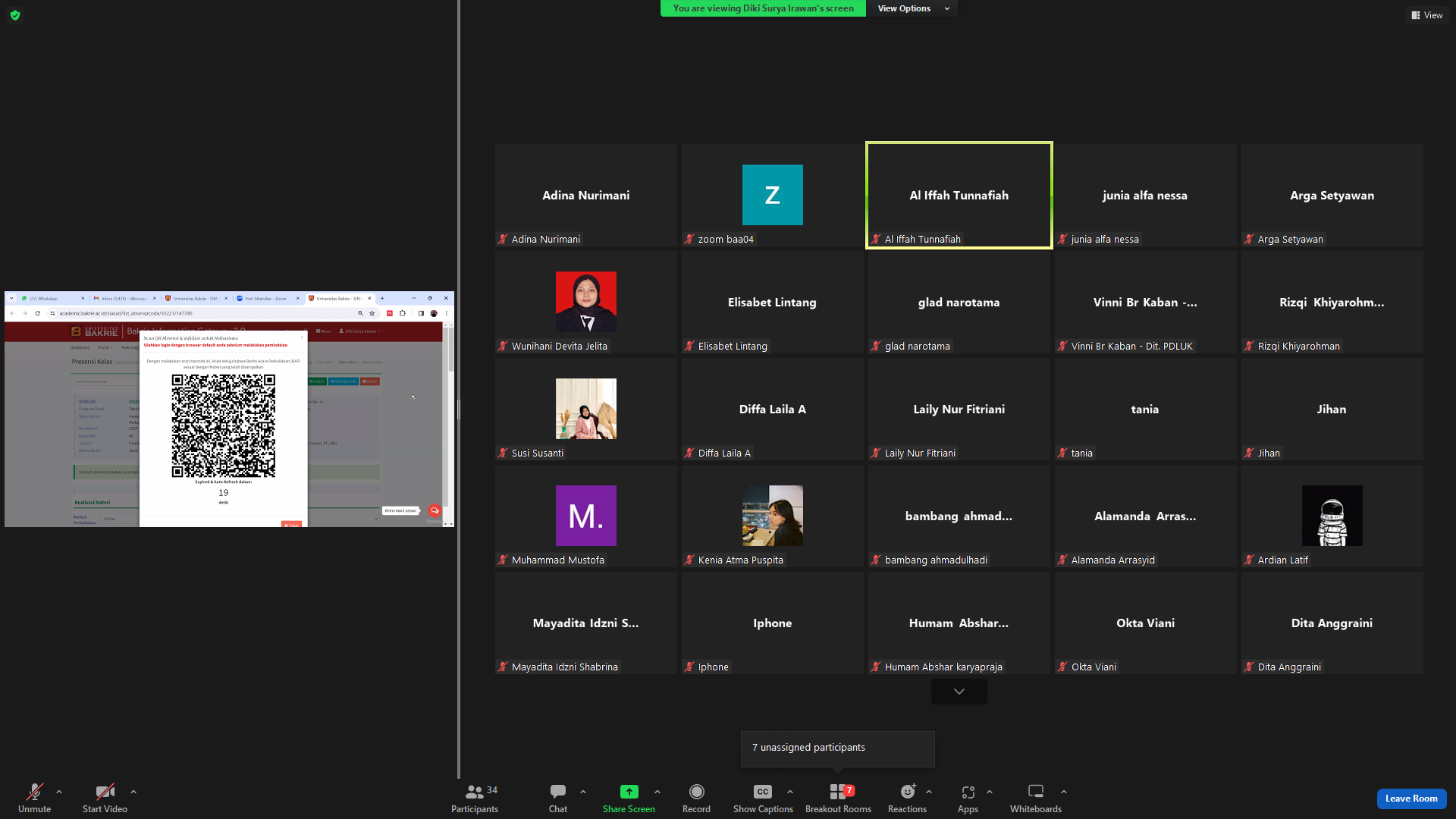Click the green security shield icon
This screenshot has height=819, width=1456.
15,15
